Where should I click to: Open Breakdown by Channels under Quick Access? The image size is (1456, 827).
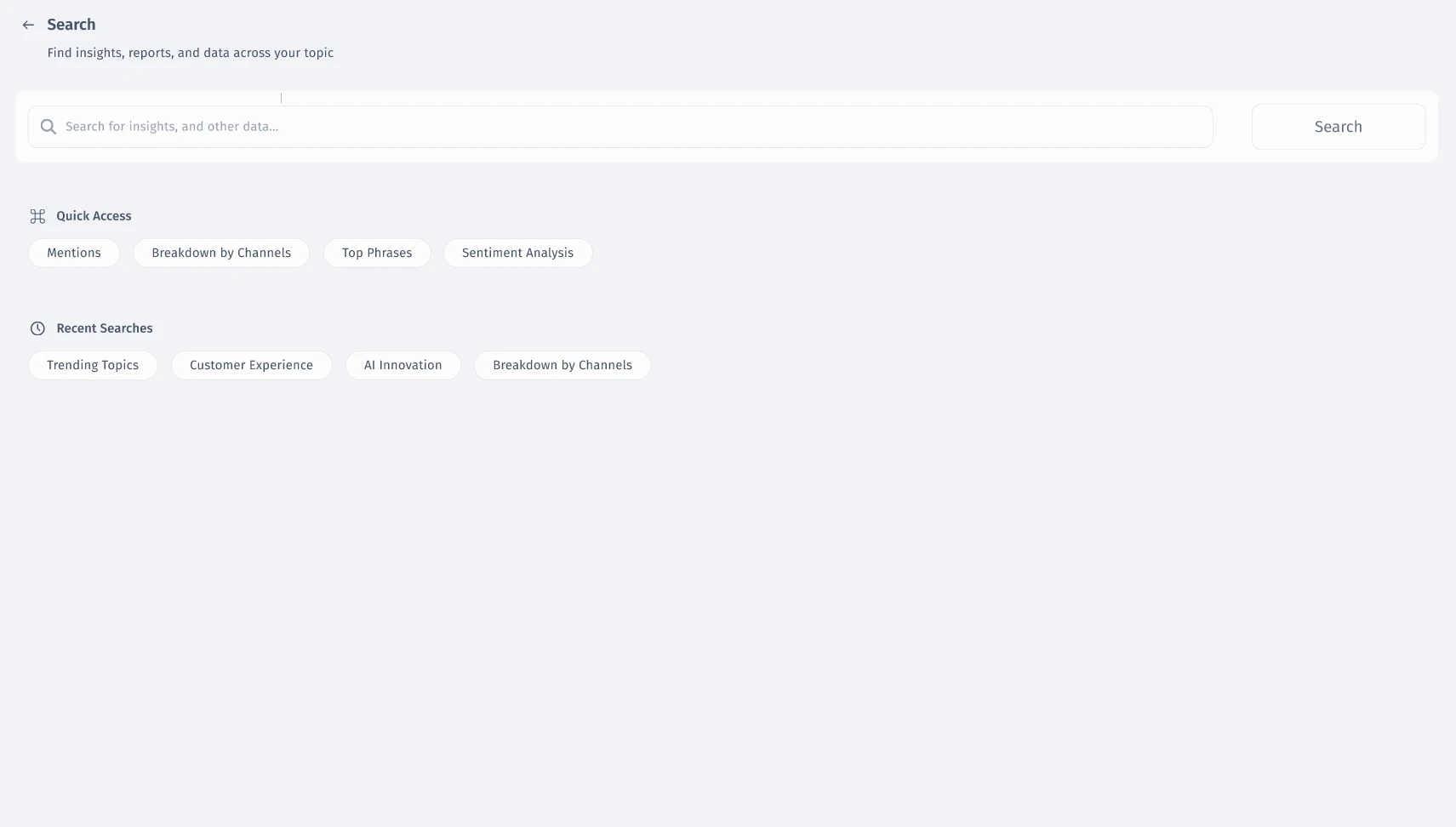coord(221,253)
